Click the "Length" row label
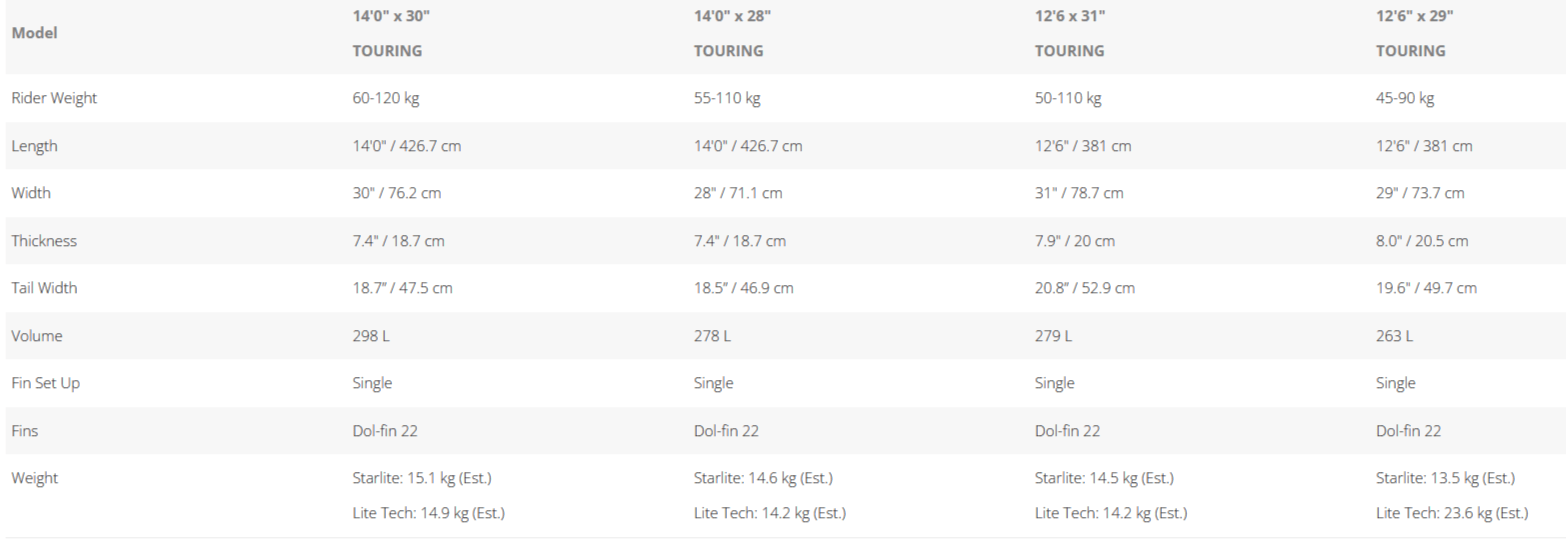Image resolution: width=1566 pixels, height=545 pixels. [x=34, y=146]
